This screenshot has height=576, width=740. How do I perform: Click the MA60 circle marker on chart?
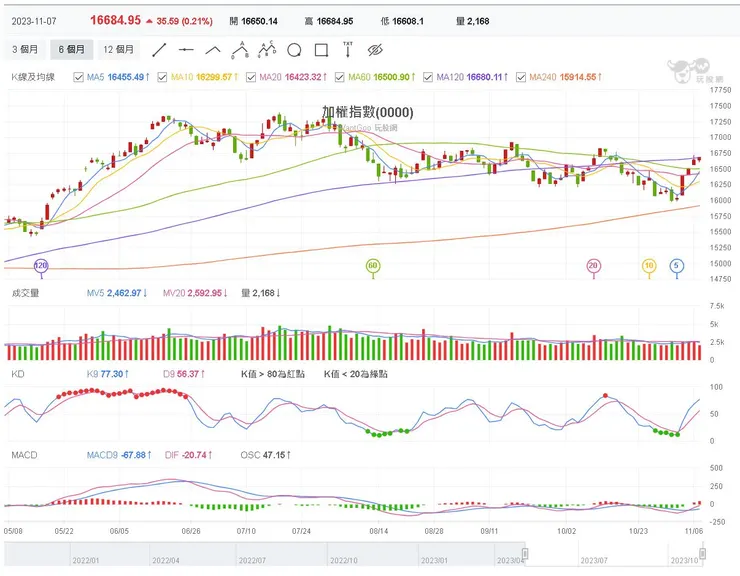click(x=372, y=266)
